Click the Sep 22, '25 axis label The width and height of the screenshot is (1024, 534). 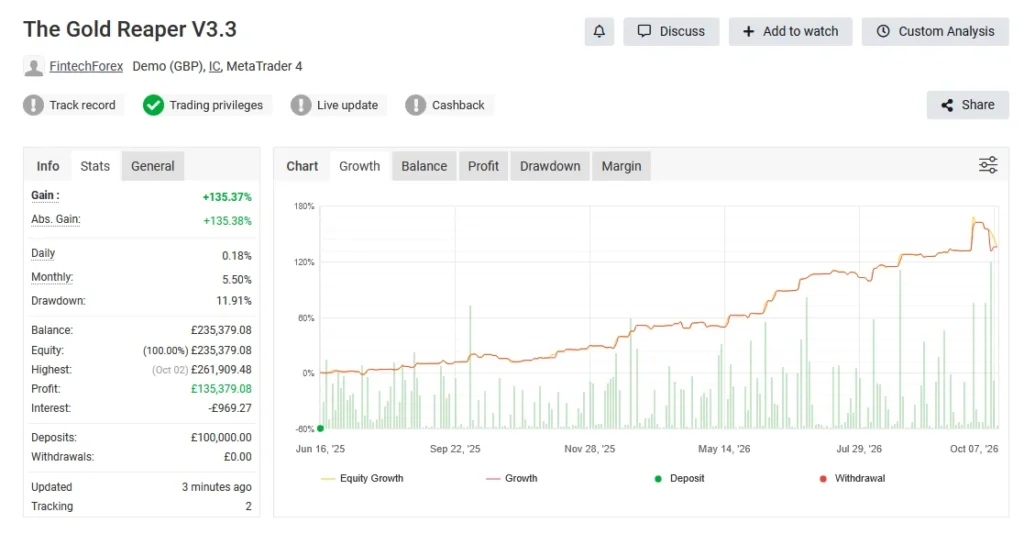point(455,449)
